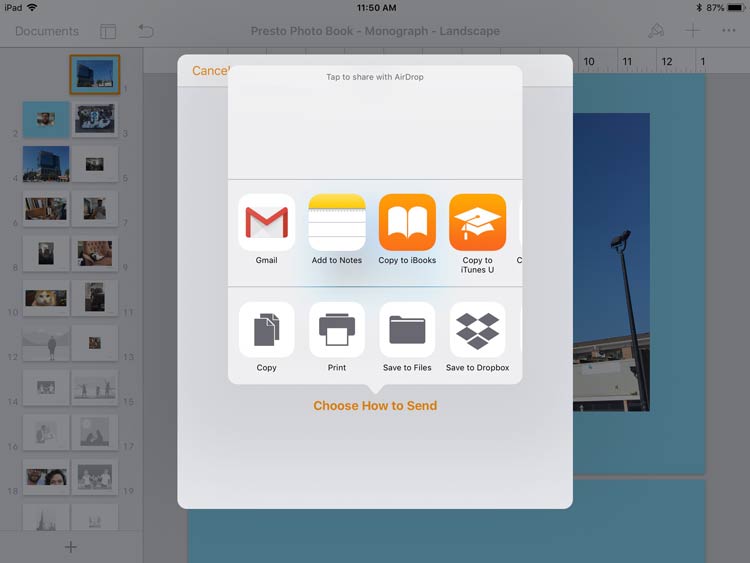Select page 8 thumbnail
Image resolution: width=750 pixels, height=563 pixels.
(46, 254)
